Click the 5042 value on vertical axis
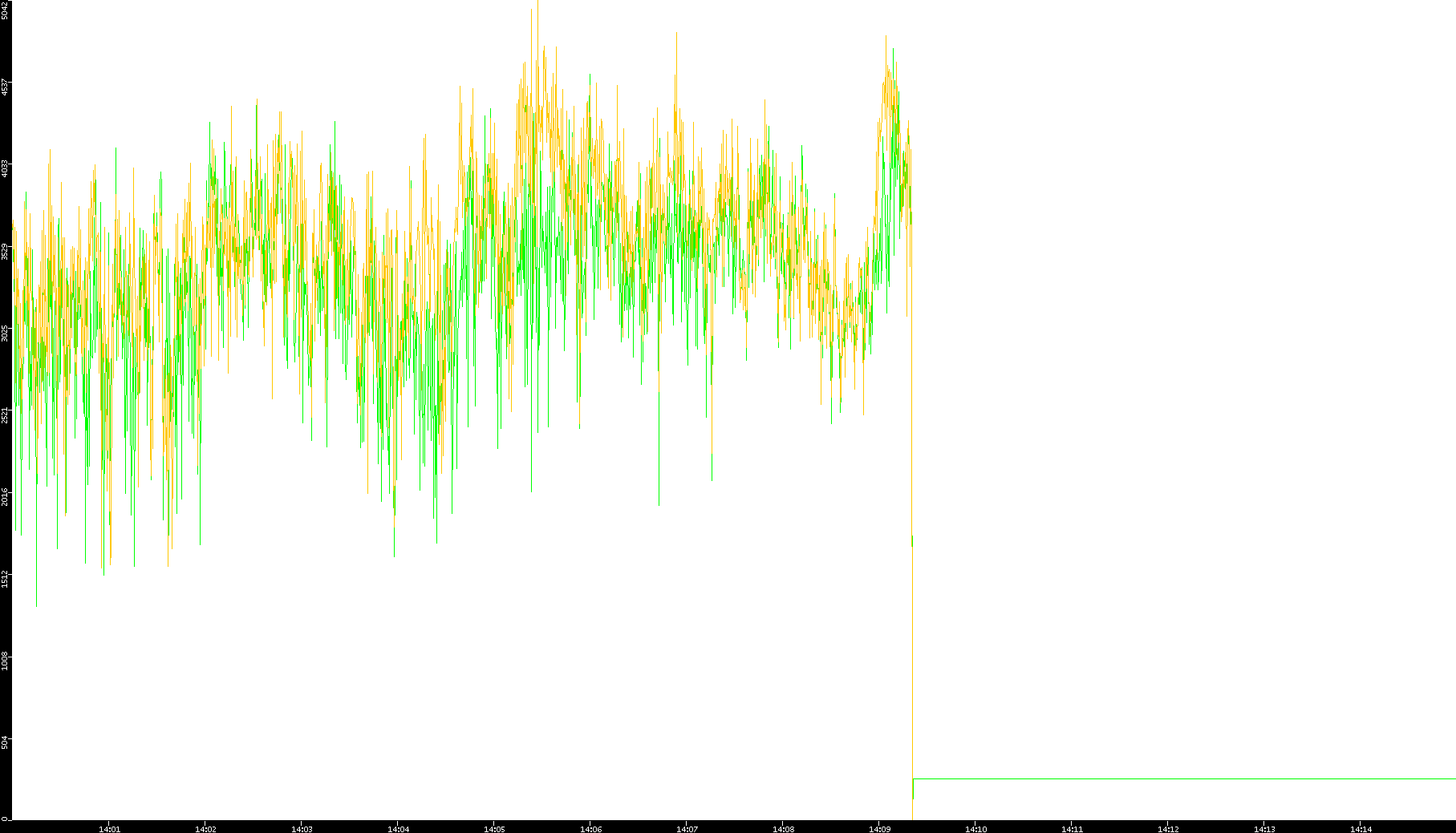The width and height of the screenshot is (1456, 833). [5, 10]
